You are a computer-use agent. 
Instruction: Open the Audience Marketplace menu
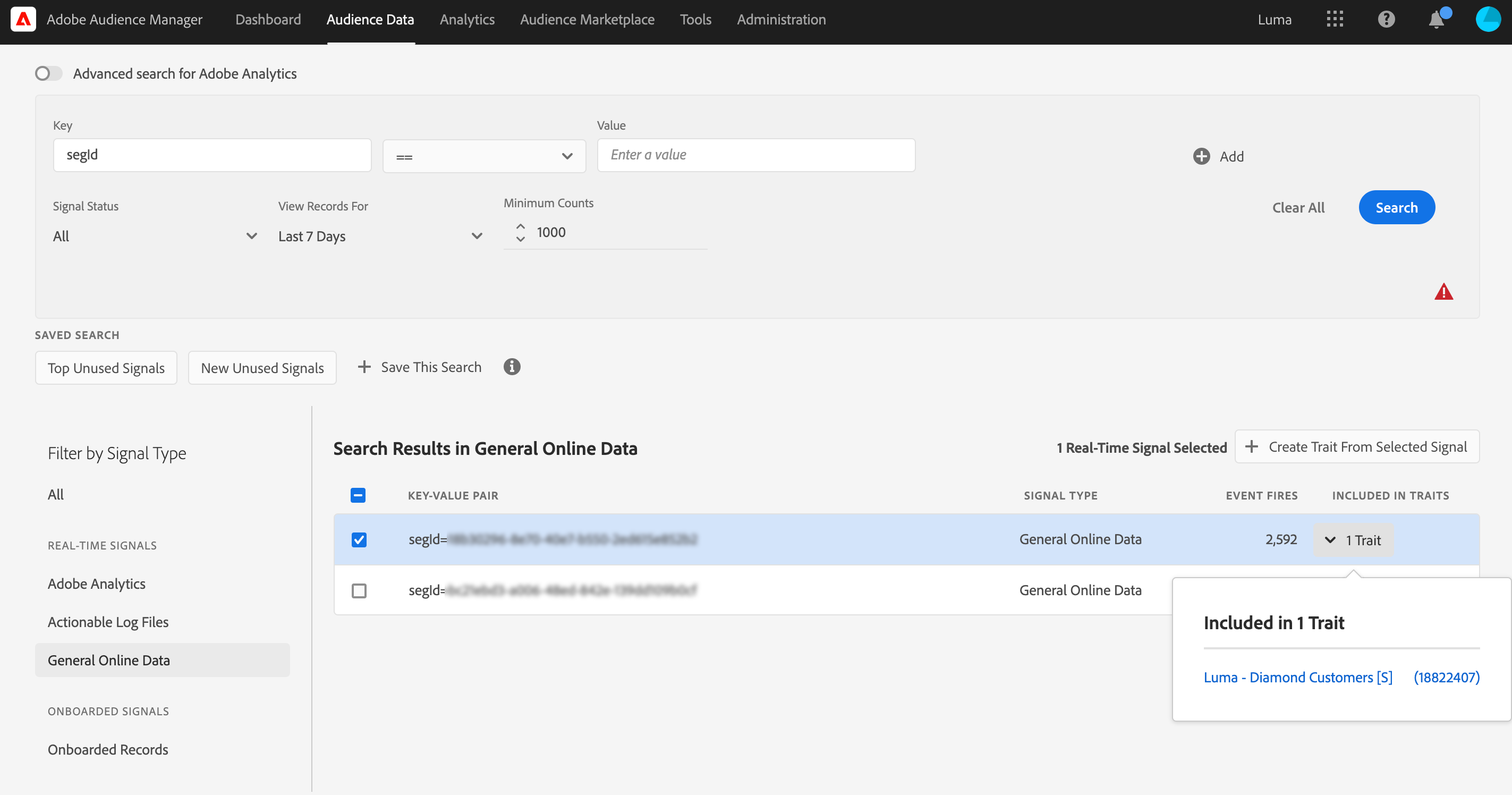[587, 19]
